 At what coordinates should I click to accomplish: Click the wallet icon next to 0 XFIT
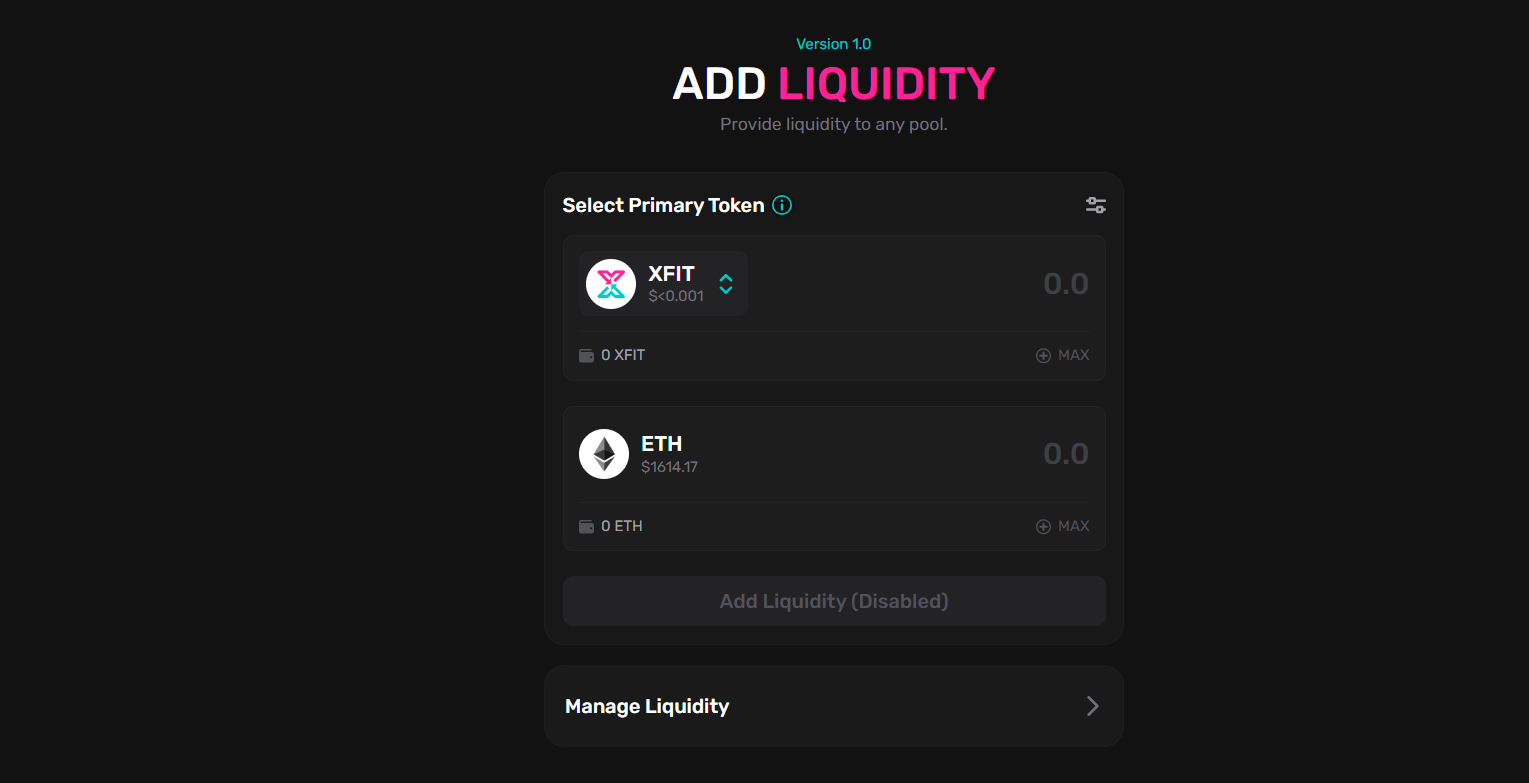586,355
